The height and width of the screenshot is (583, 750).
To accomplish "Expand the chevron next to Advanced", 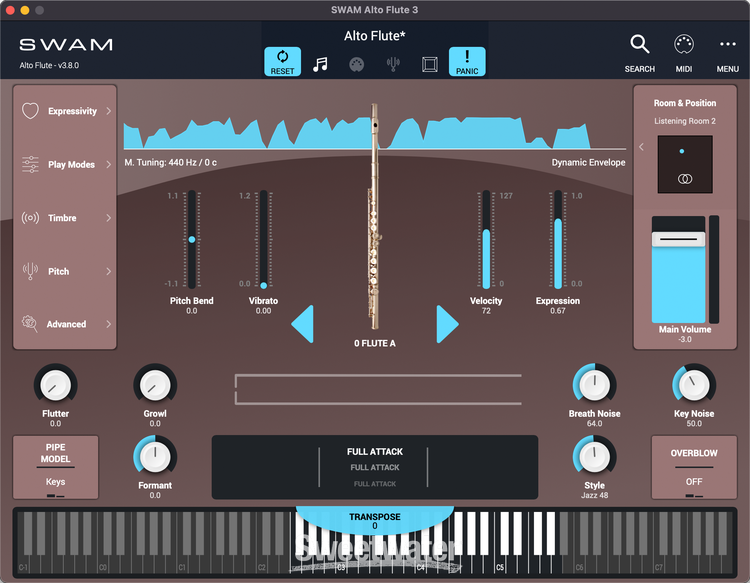I will 109,324.
